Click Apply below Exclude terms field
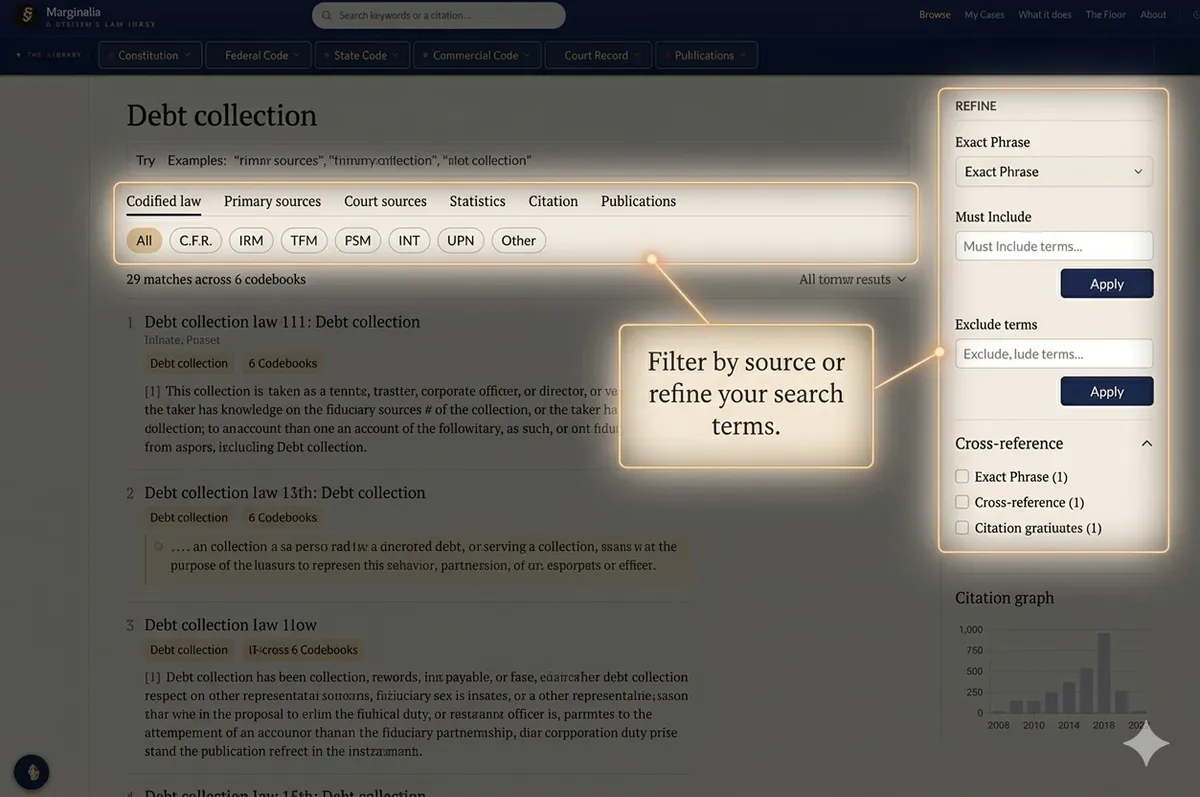The image size is (1200, 797). (x=1107, y=392)
